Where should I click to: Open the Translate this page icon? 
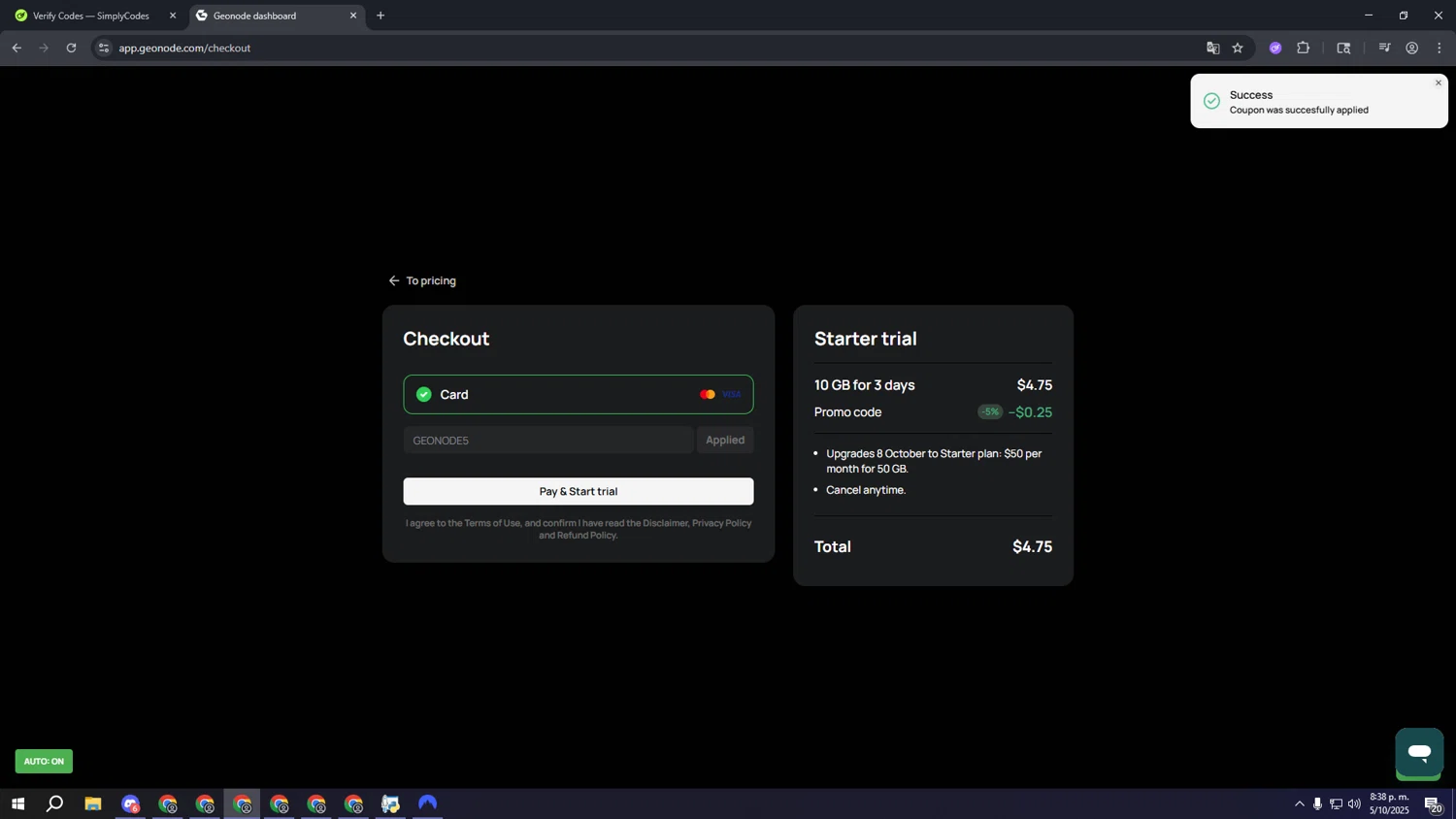coord(1212,48)
